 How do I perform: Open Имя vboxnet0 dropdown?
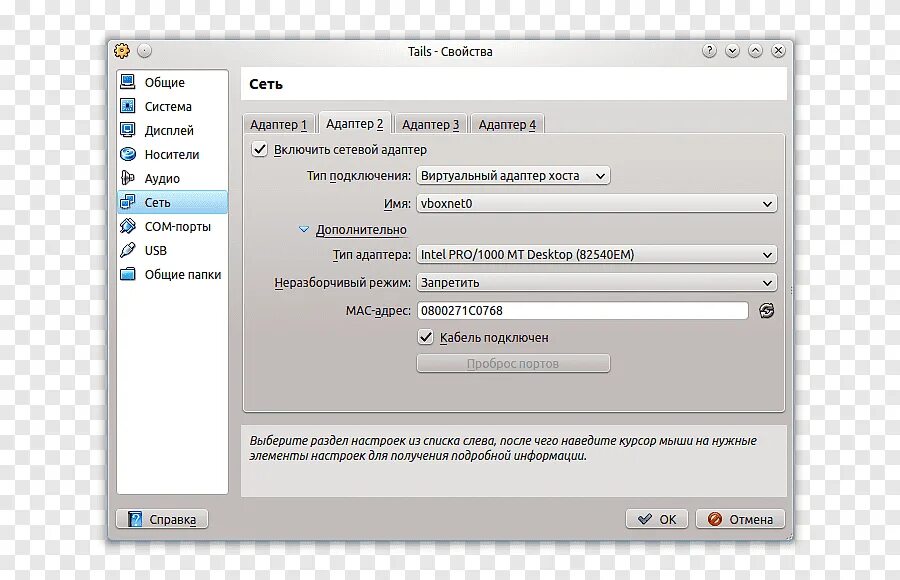597,203
